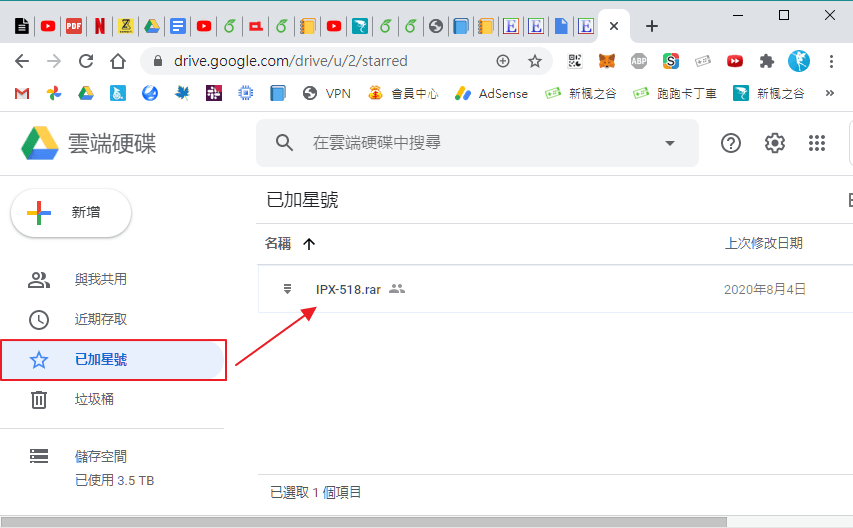The width and height of the screenshot is (853, 528).
Task: Open the Google Drive tab in tab strip
Action: [x=152, y=26]
